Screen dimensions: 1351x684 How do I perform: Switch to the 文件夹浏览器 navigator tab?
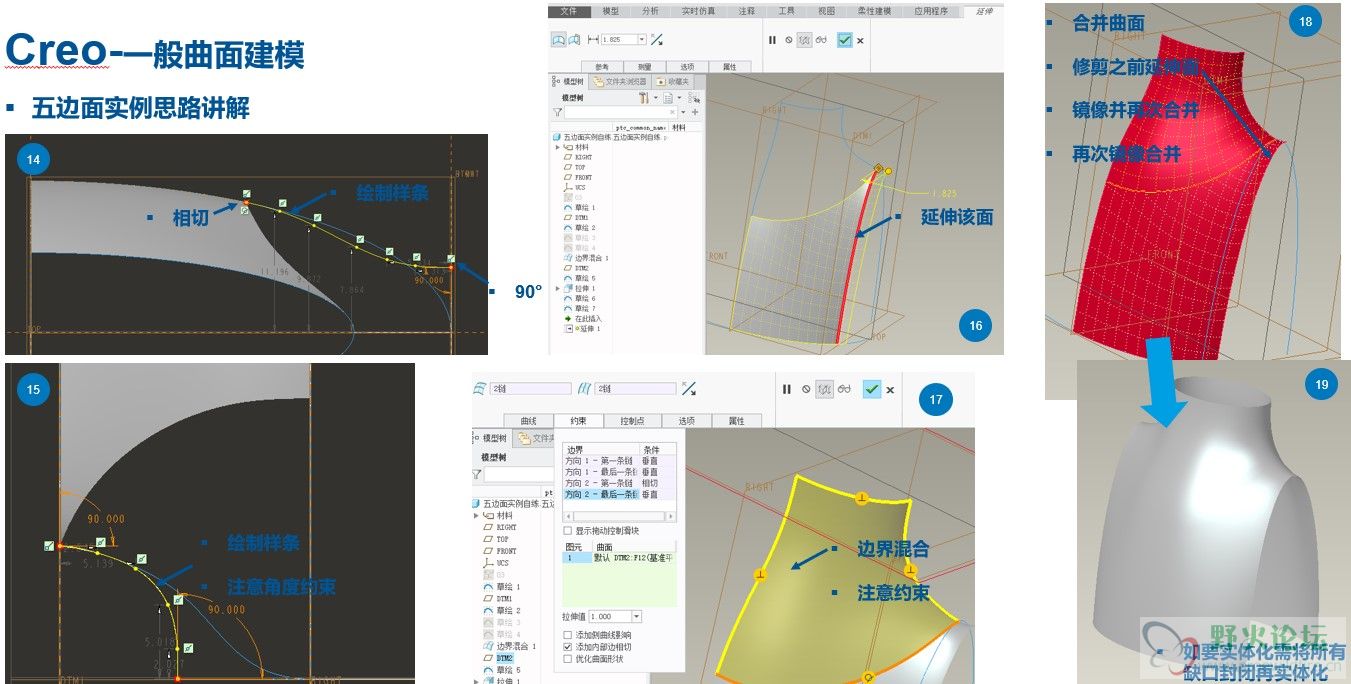coord(621,81)
